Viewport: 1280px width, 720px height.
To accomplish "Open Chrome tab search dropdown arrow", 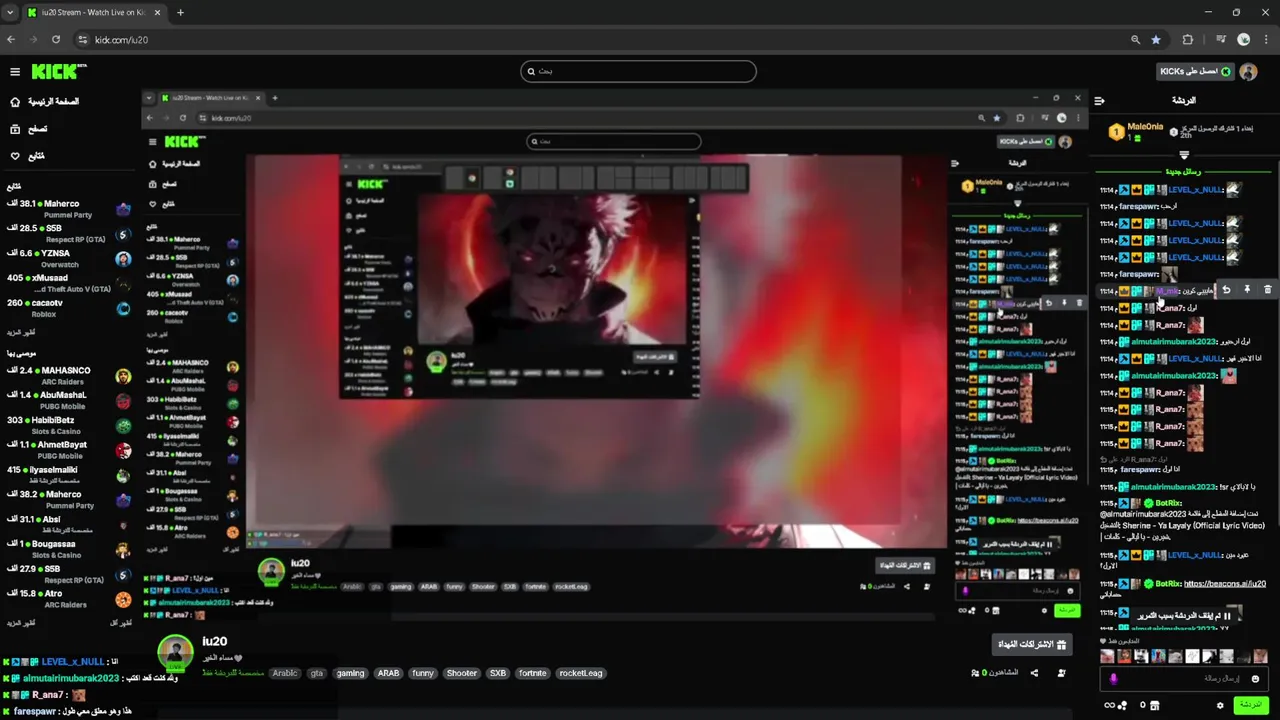I will (x=9, y=12).
